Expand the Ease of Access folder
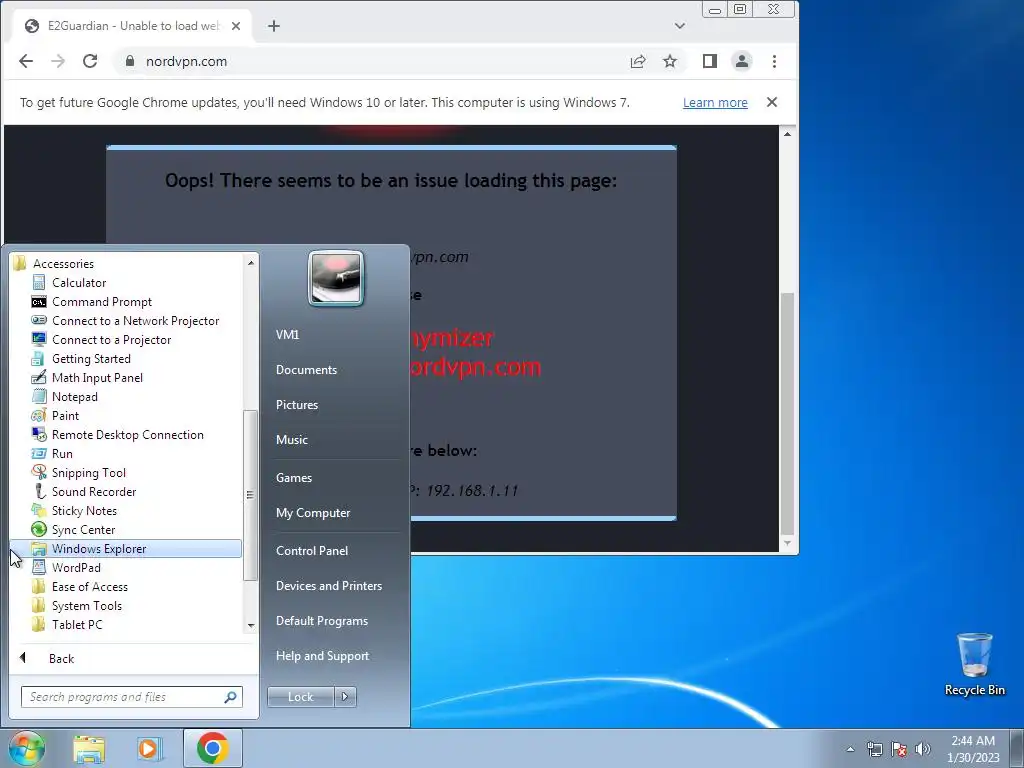 click(x=89, y=586)
